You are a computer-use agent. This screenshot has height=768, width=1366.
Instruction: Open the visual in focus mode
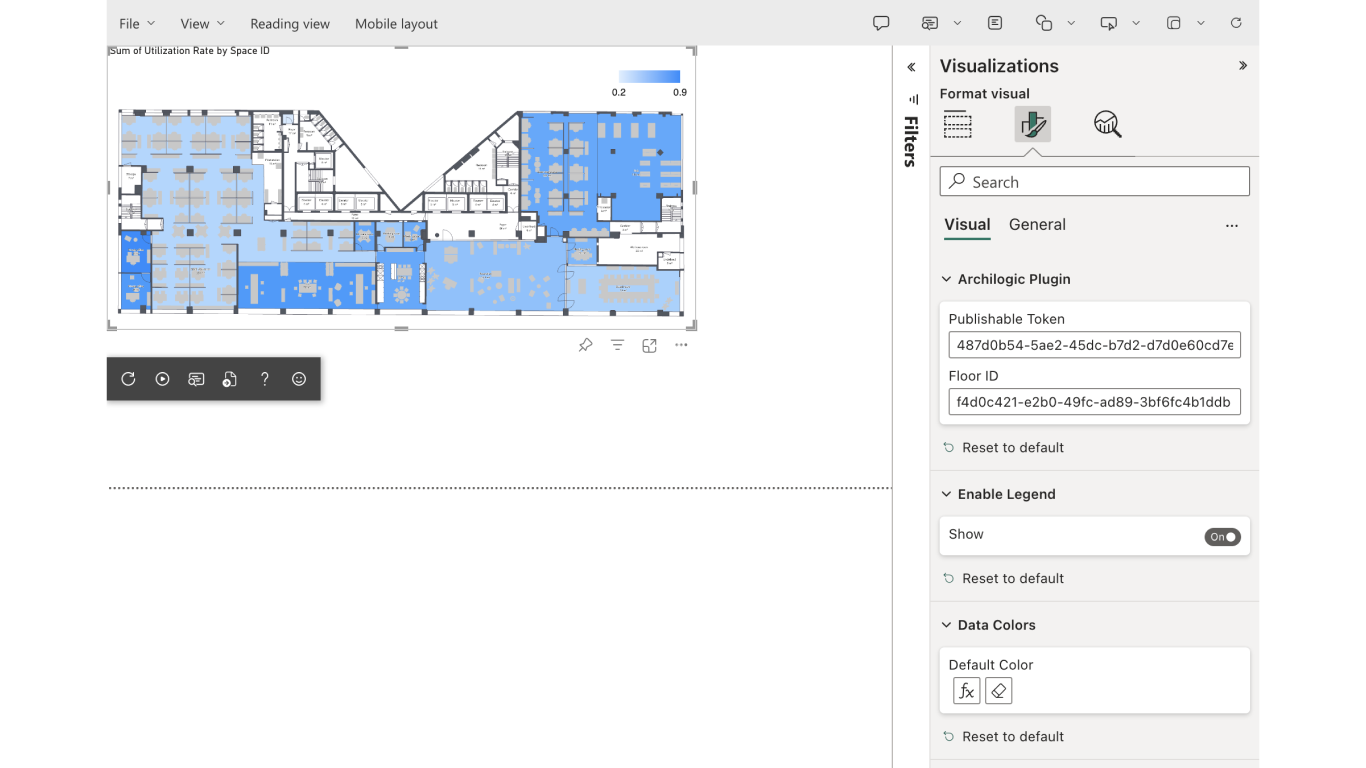tap(649, 345)
